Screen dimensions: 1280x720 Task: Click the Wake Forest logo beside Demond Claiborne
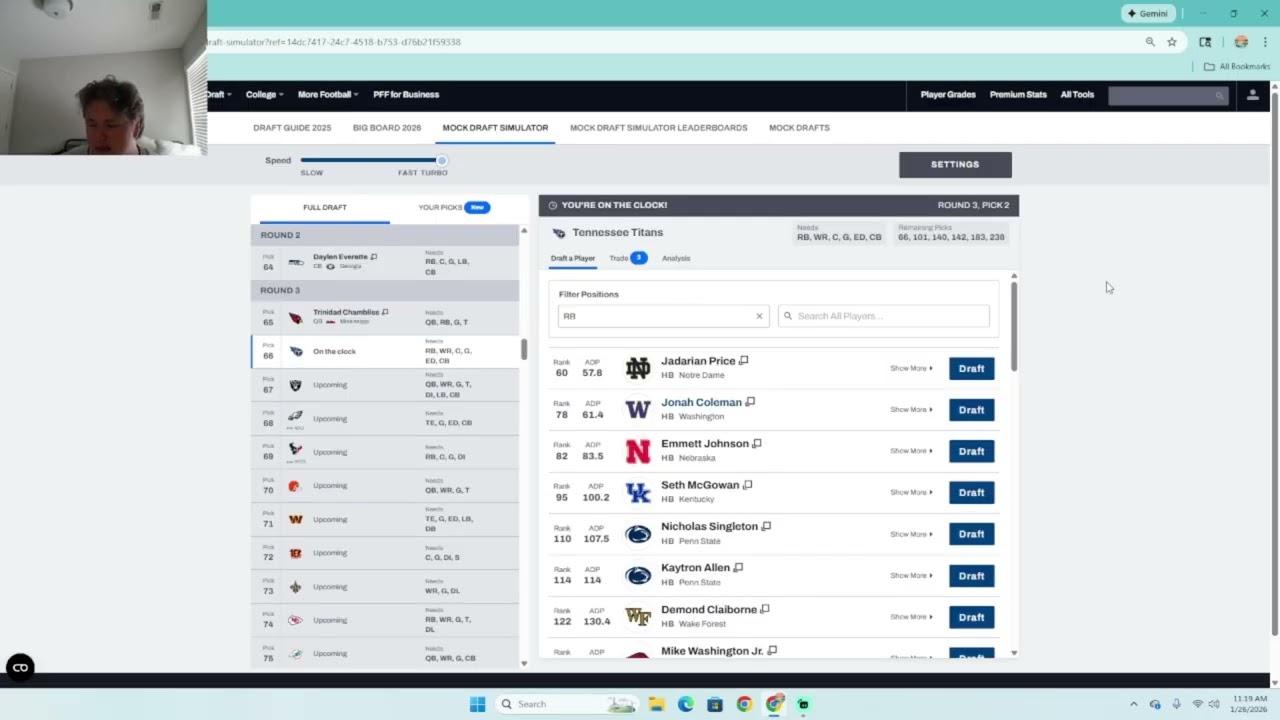pos(638,617)
